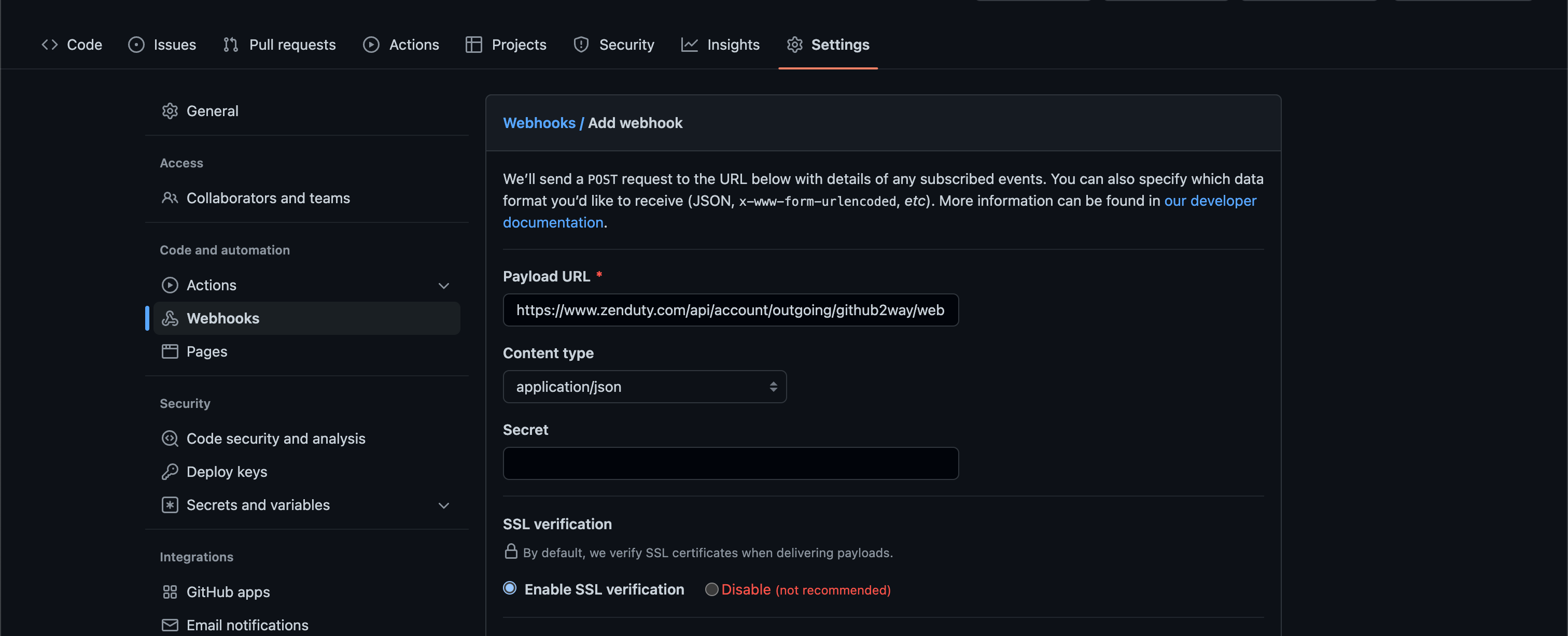The image size is (1568, 636).
Task: Click the Webhooks icon in sidebar
Action: pyautogui.click(x=170, y=318)
